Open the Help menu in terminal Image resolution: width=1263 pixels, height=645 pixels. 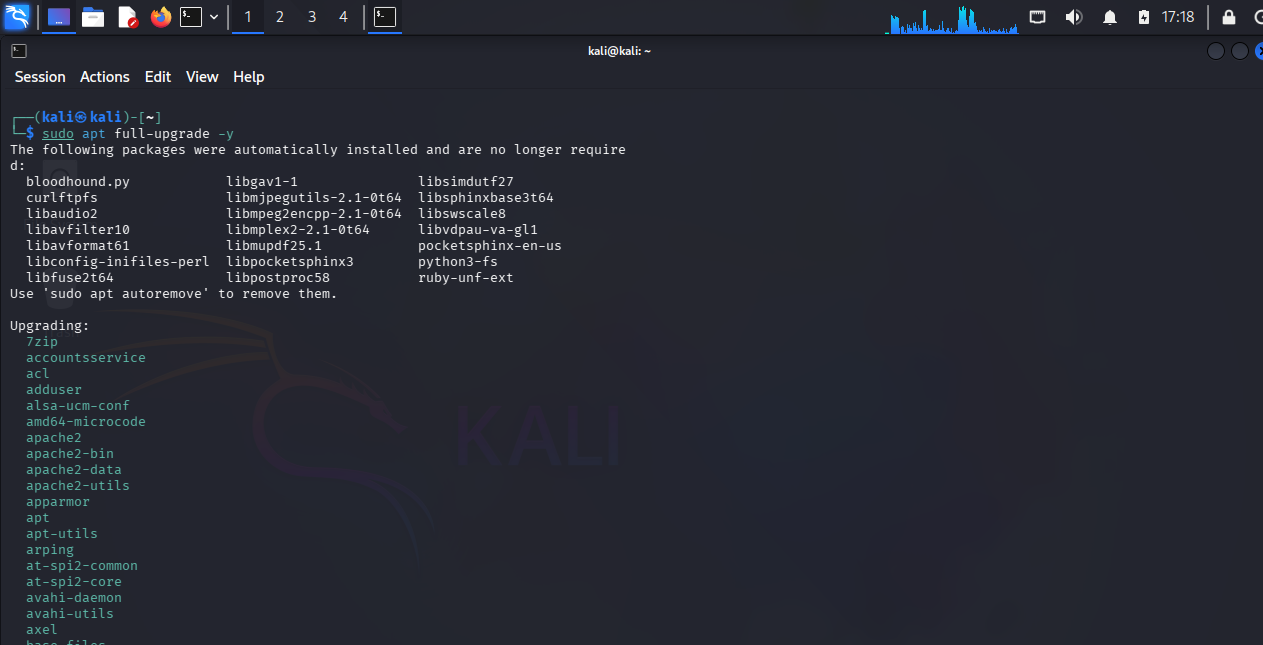(x=249, y=77)
